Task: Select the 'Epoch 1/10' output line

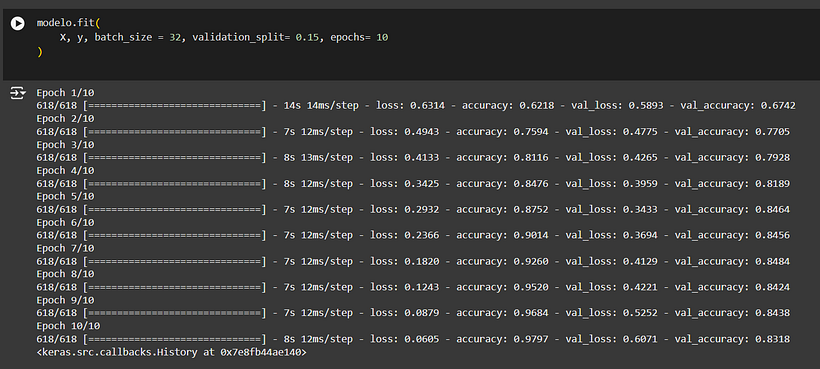Action: (x=65, y=93)
